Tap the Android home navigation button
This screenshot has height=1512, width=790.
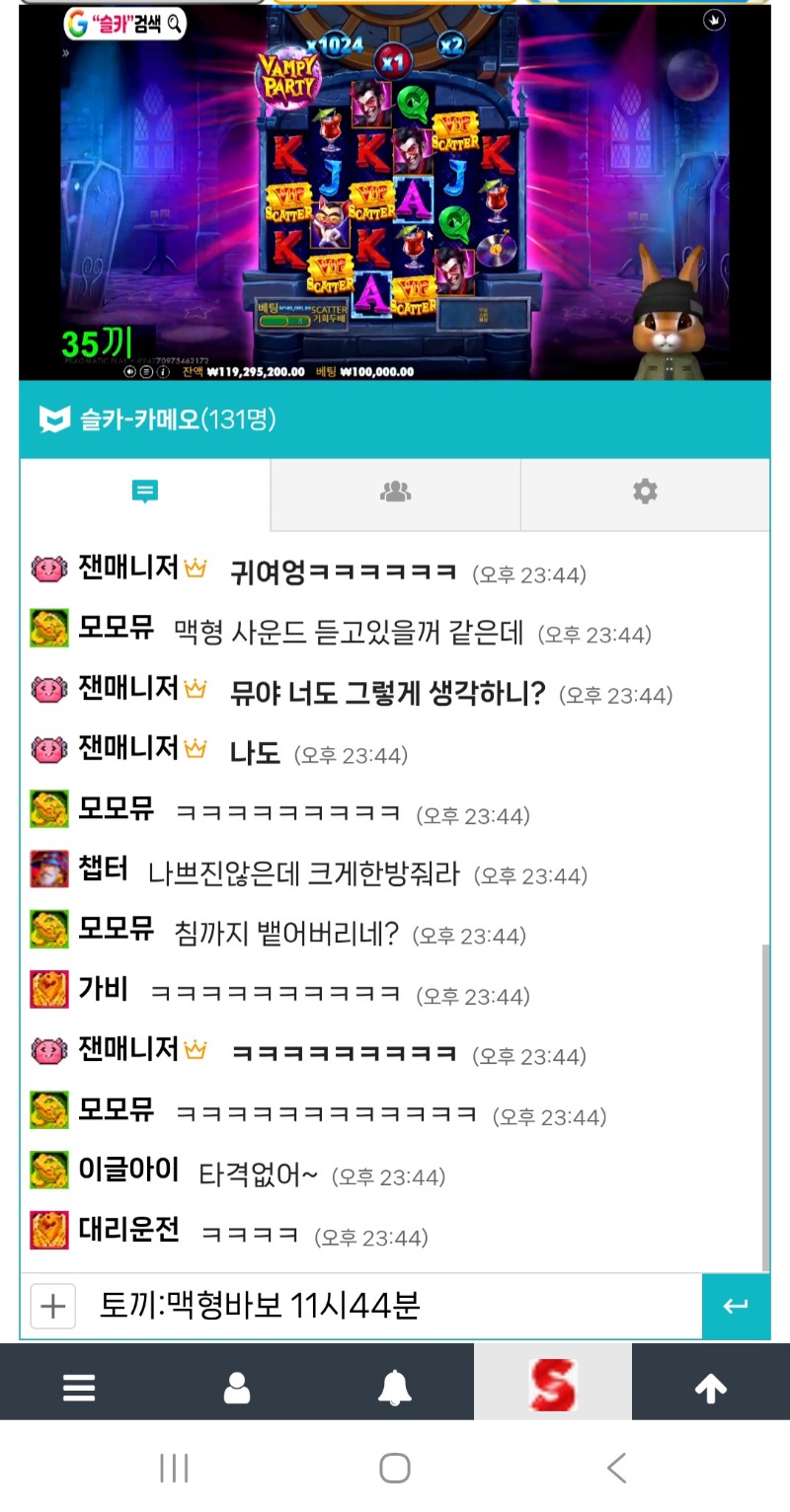395,1469
